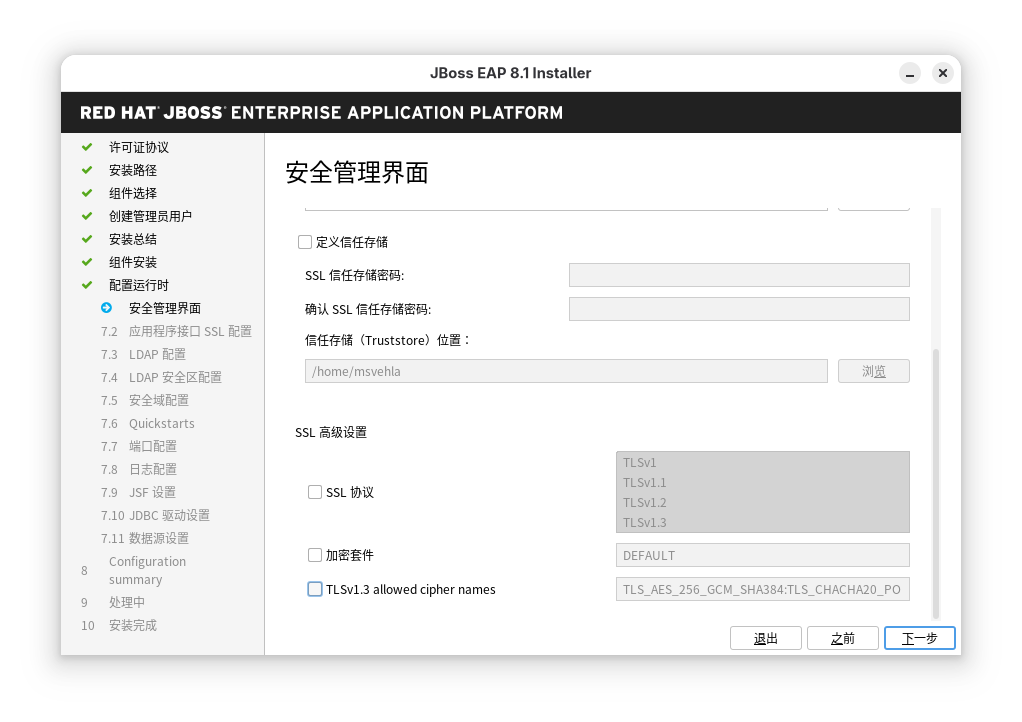Click the 加密套件 DEFAULT field
The width and height of the screenshot is (1022, 722).
pos(763,555)
